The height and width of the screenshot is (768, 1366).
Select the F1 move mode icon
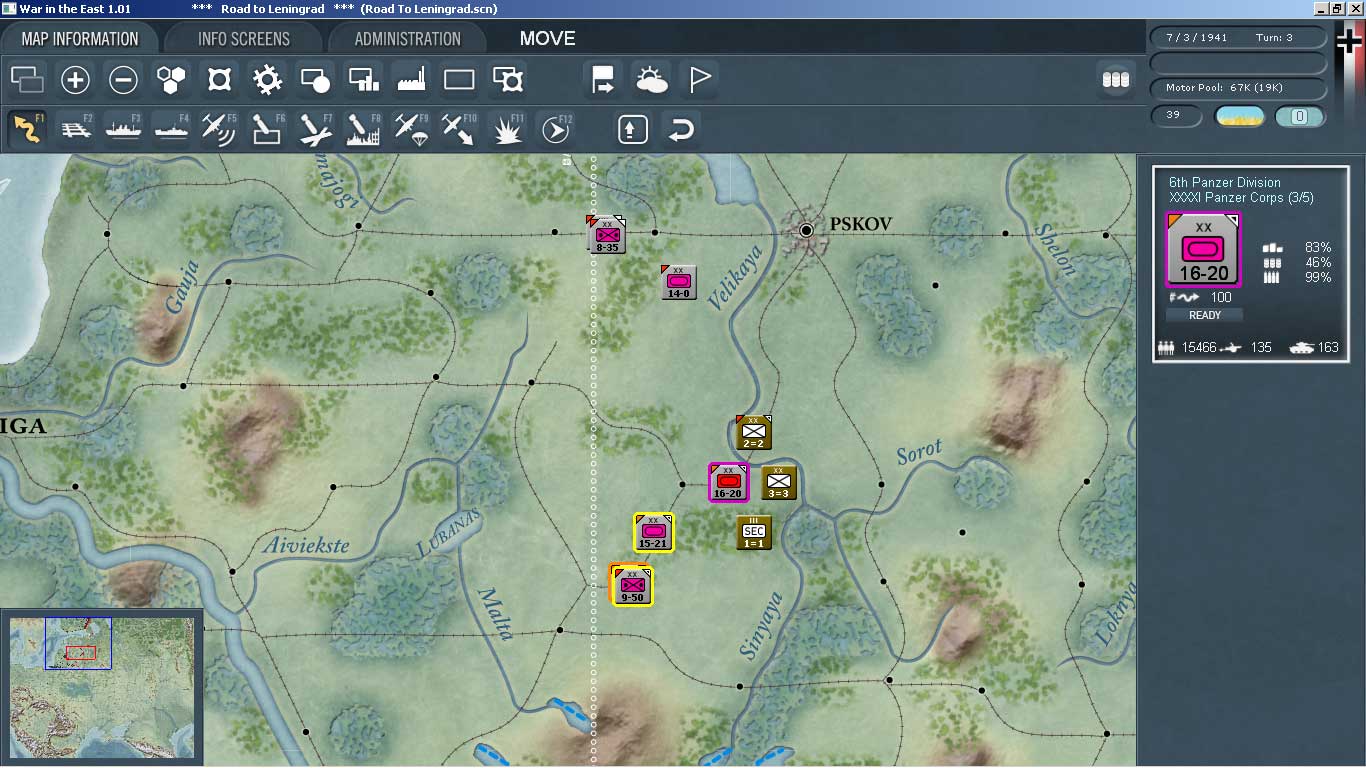point(27,129)
